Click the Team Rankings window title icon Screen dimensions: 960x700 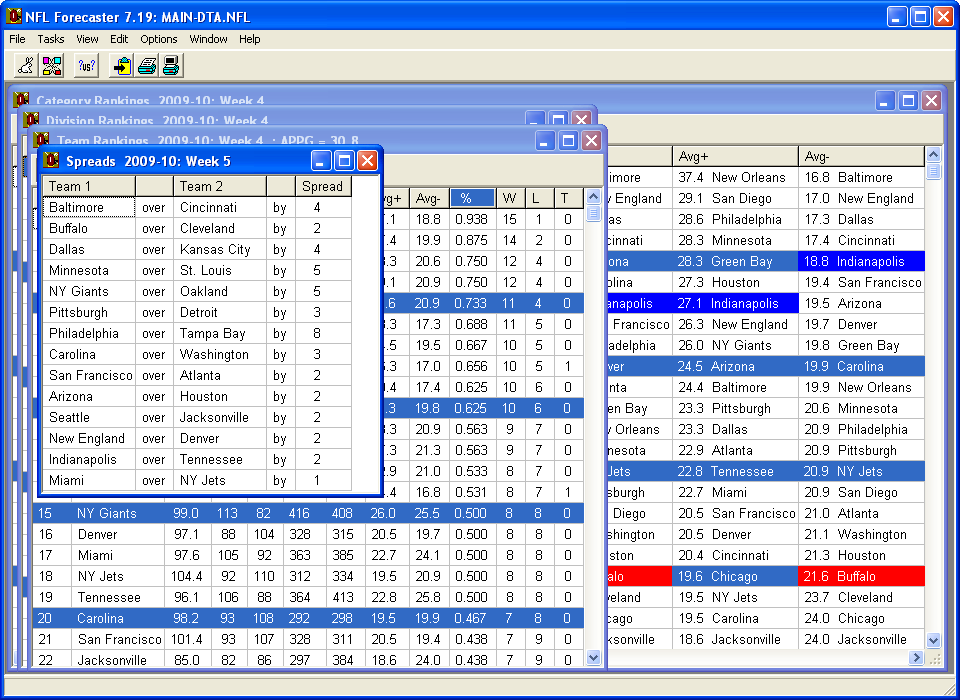click(x=41, y=139)
